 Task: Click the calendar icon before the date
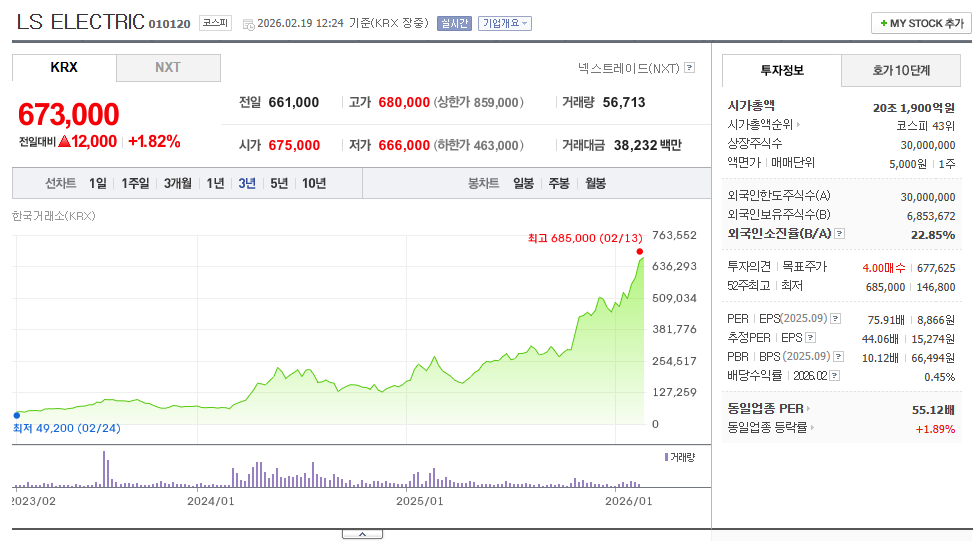[248, 24]
